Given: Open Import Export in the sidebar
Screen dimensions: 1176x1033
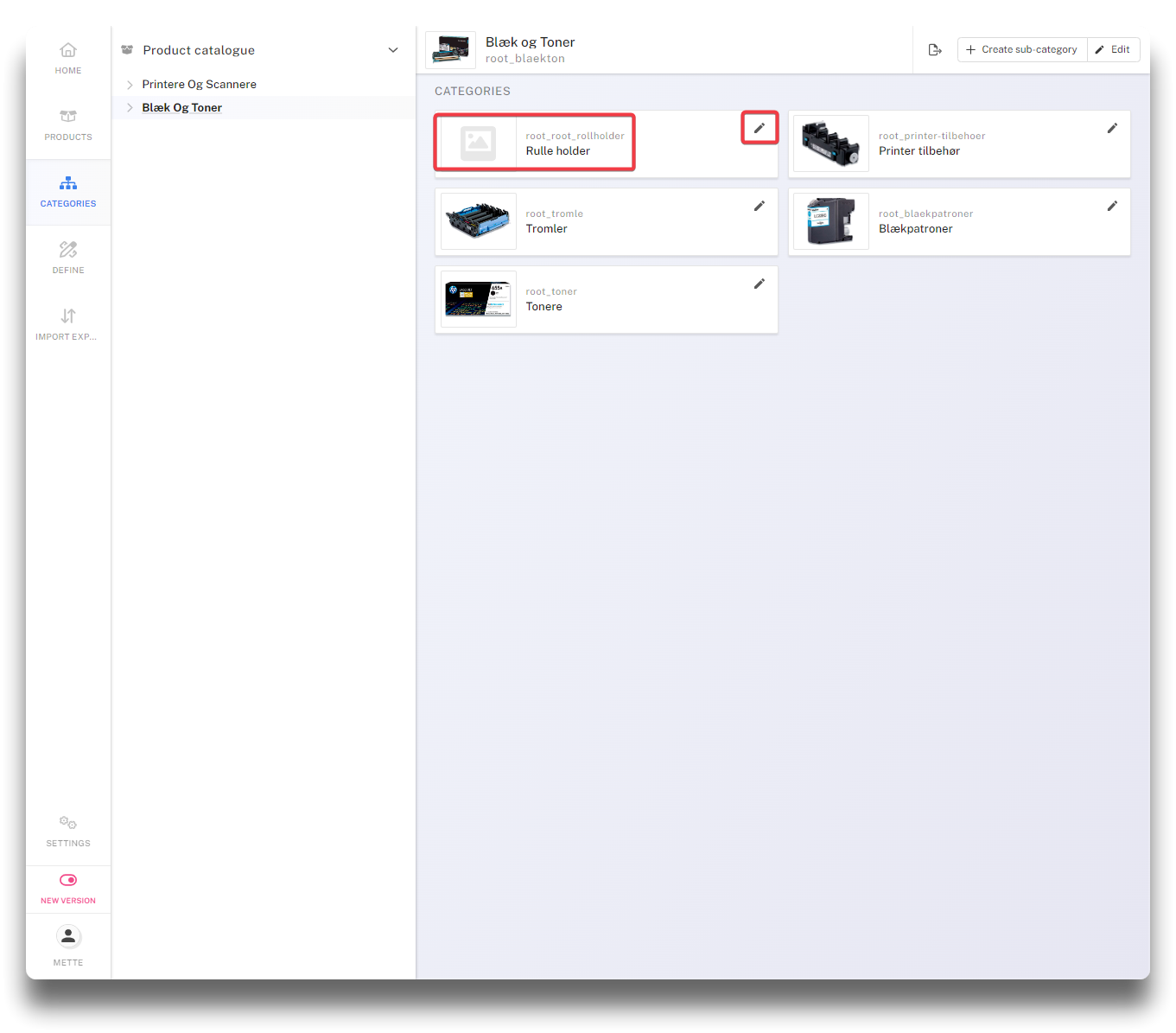Looking at the screenshot, I should [x=68, y=324].
